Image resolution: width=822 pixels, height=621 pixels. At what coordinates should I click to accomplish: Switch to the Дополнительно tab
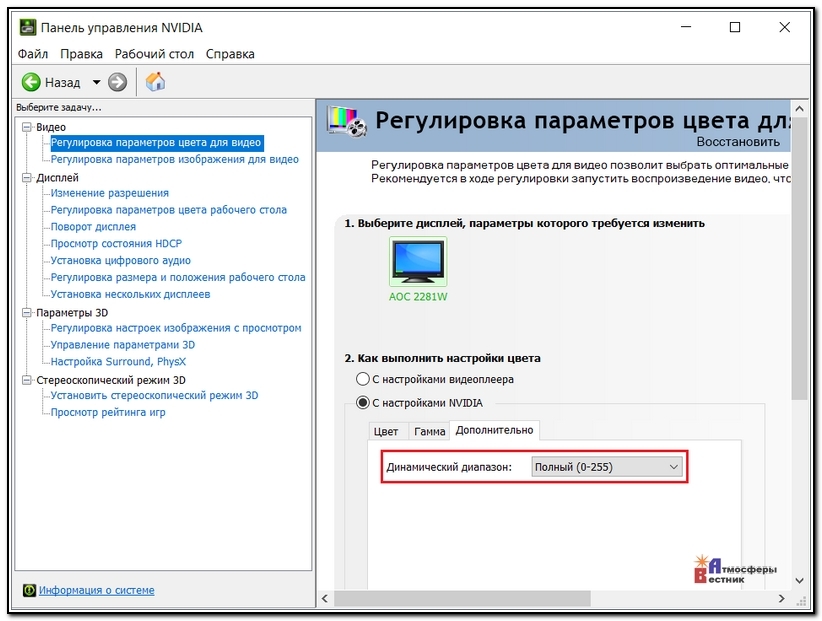point(494,430)
